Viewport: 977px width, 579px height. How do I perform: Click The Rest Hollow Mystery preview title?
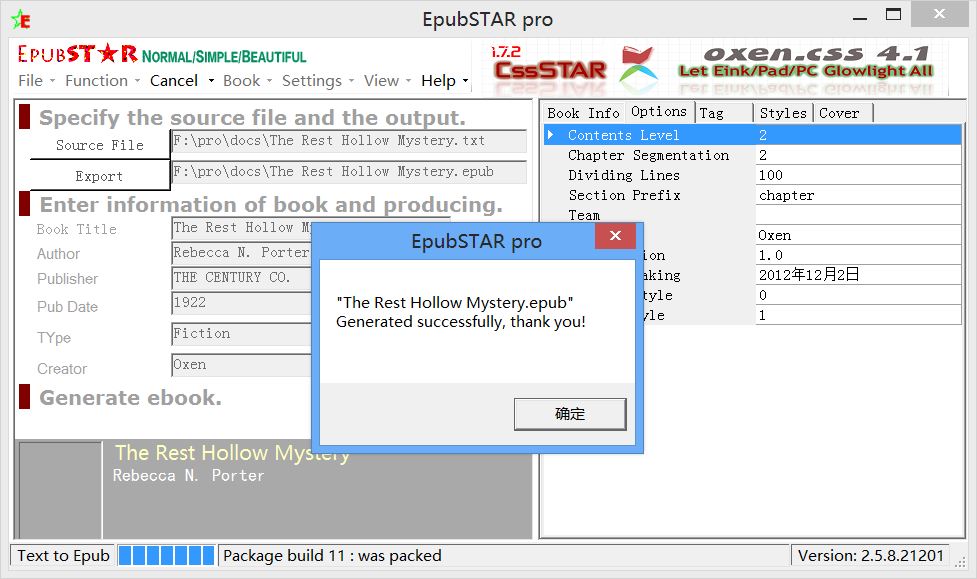[x=232, y=452]
